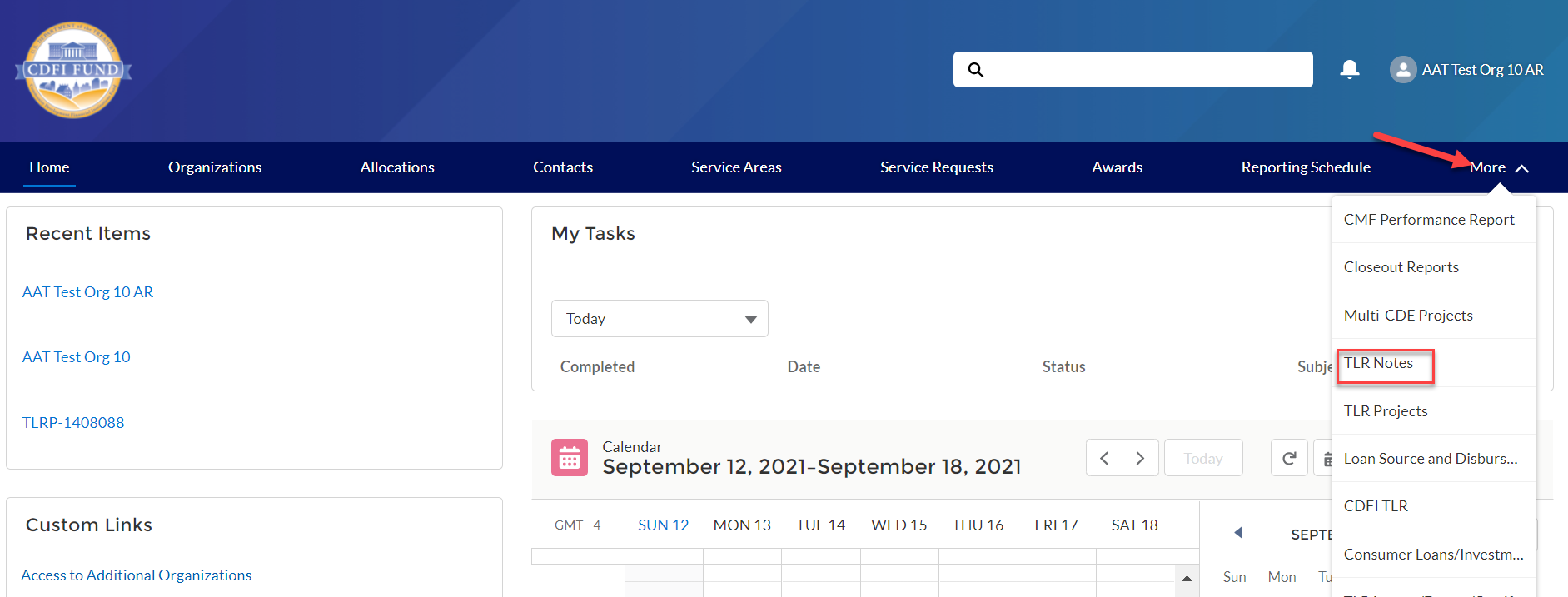
Task: Open the Today tasks filter dropdown
Action: (660, 319)
